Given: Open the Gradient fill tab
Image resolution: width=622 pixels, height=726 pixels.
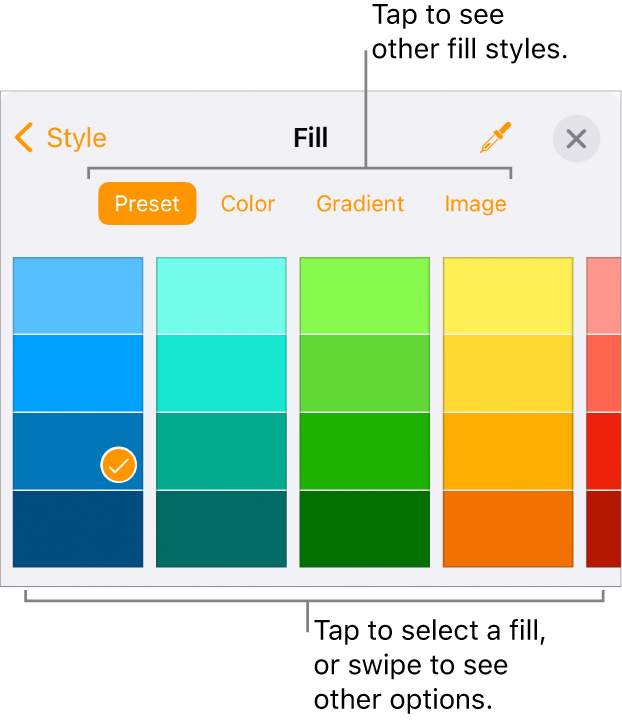Looking at the screenshot, I should click(360, 204).
